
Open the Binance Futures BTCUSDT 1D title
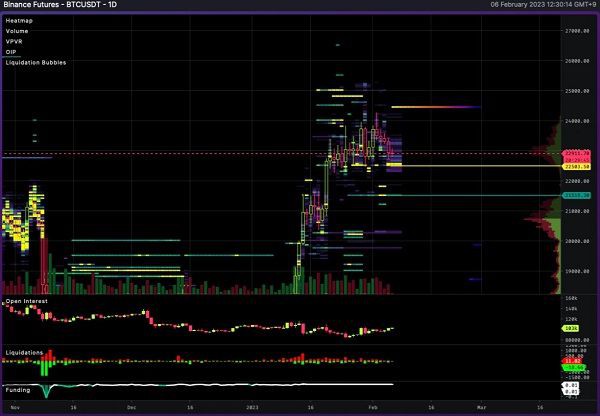tap(67, 6)
